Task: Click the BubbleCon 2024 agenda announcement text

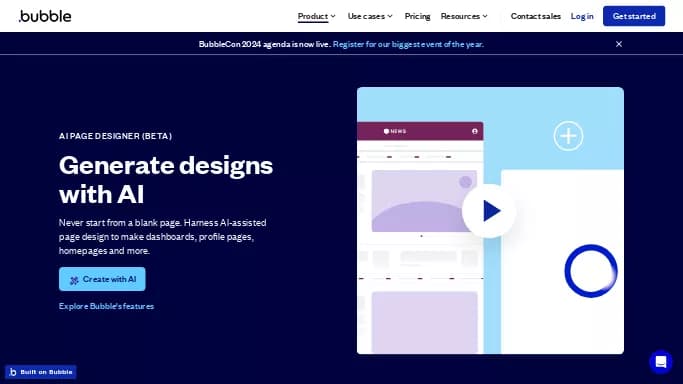Action: click(x=264, y=44)
